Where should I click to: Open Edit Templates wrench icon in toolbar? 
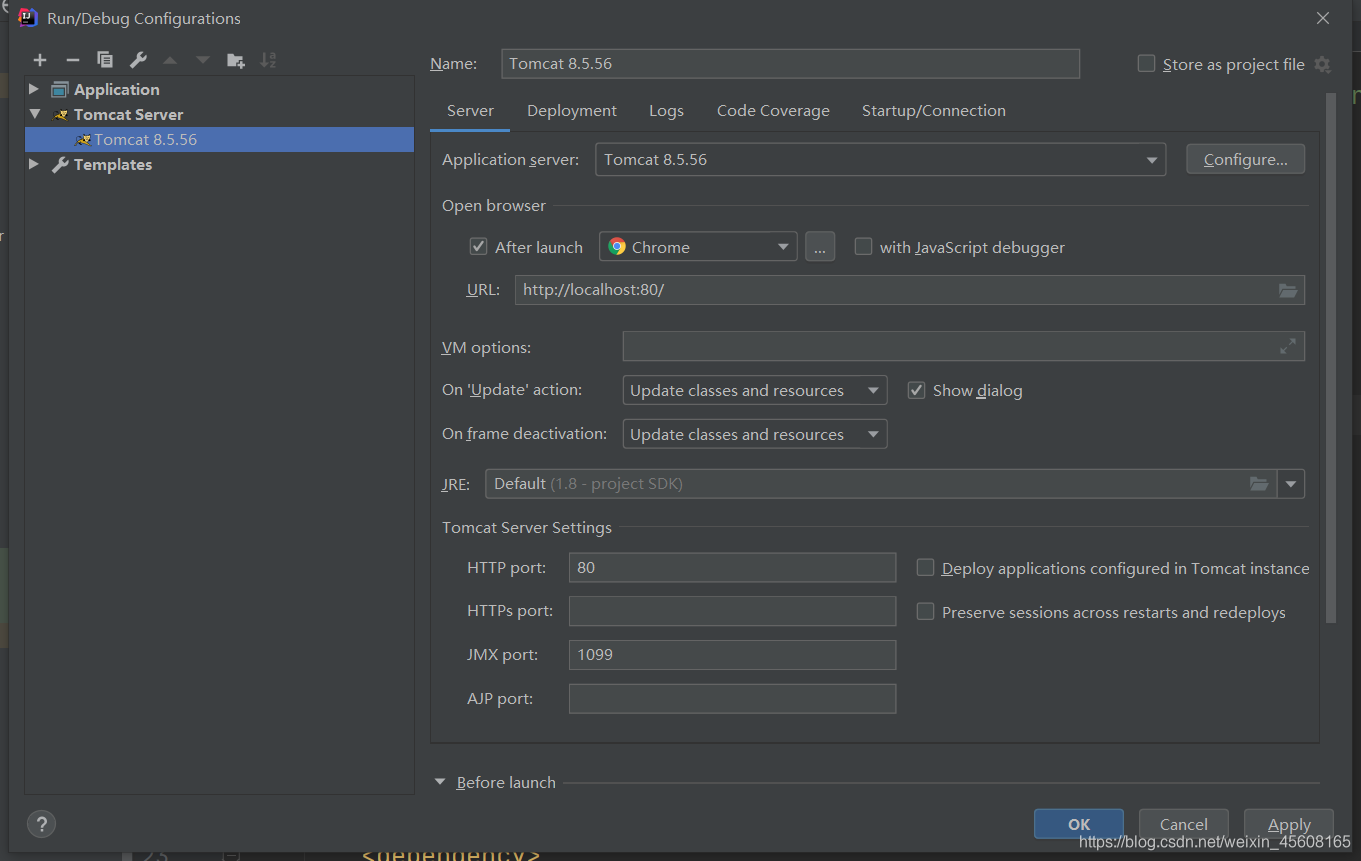[x=138, y=60]
